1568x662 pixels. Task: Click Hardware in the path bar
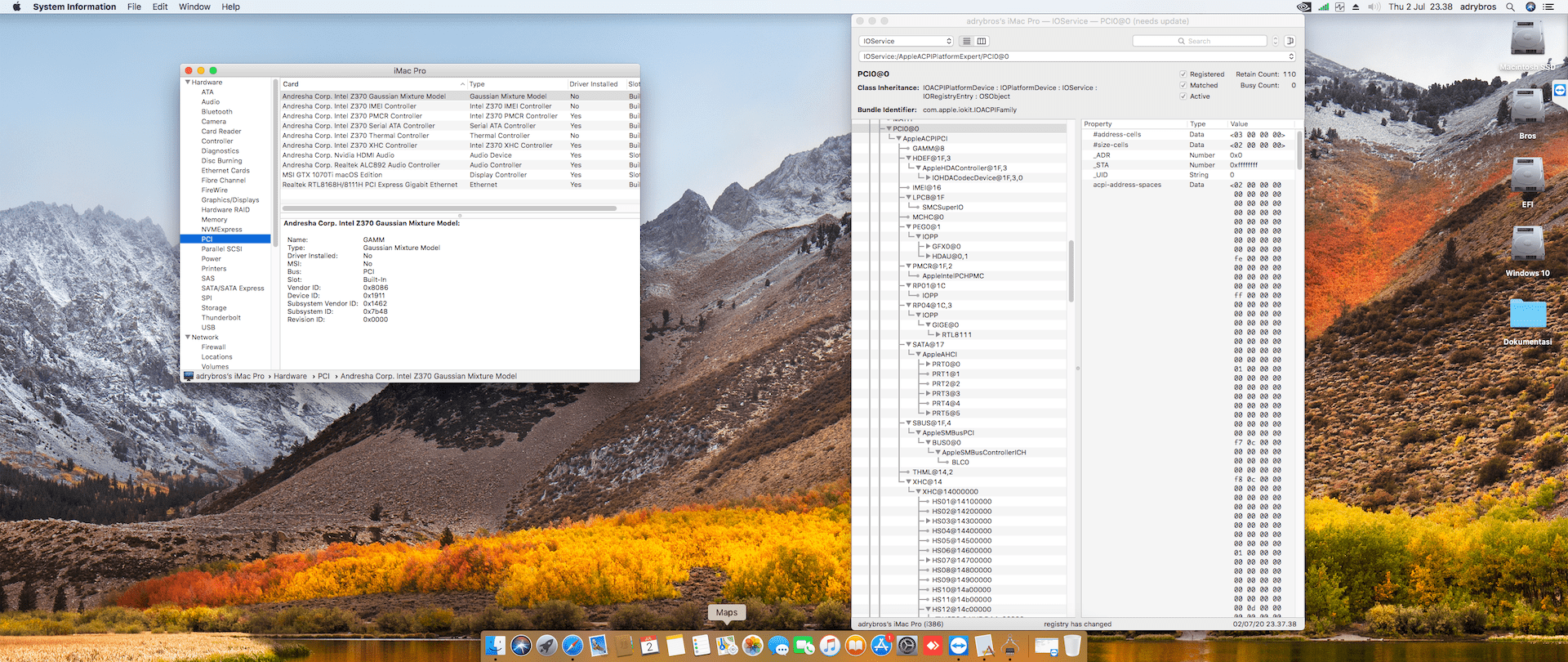coord(290,377)
